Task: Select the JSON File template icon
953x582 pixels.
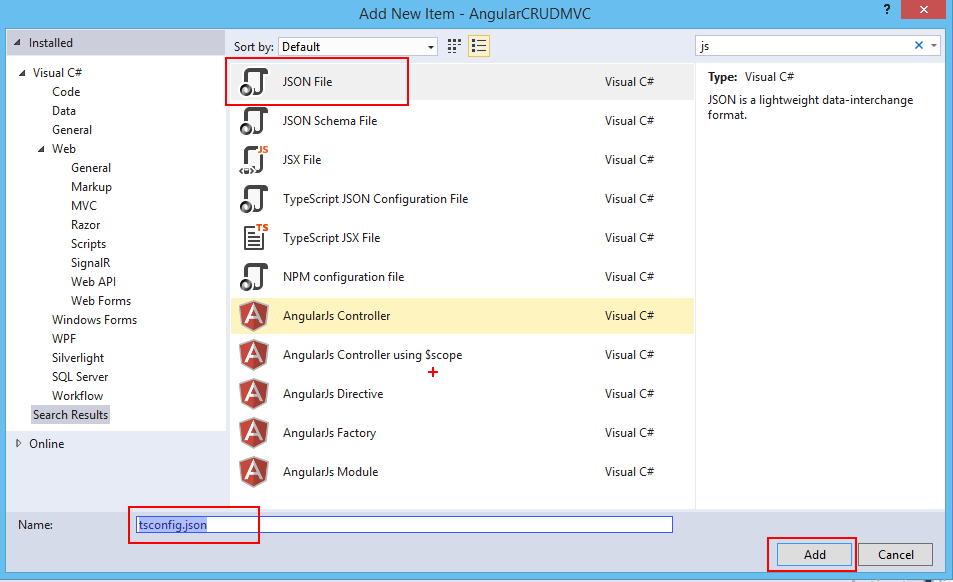Action: click(x=254, y=81)
